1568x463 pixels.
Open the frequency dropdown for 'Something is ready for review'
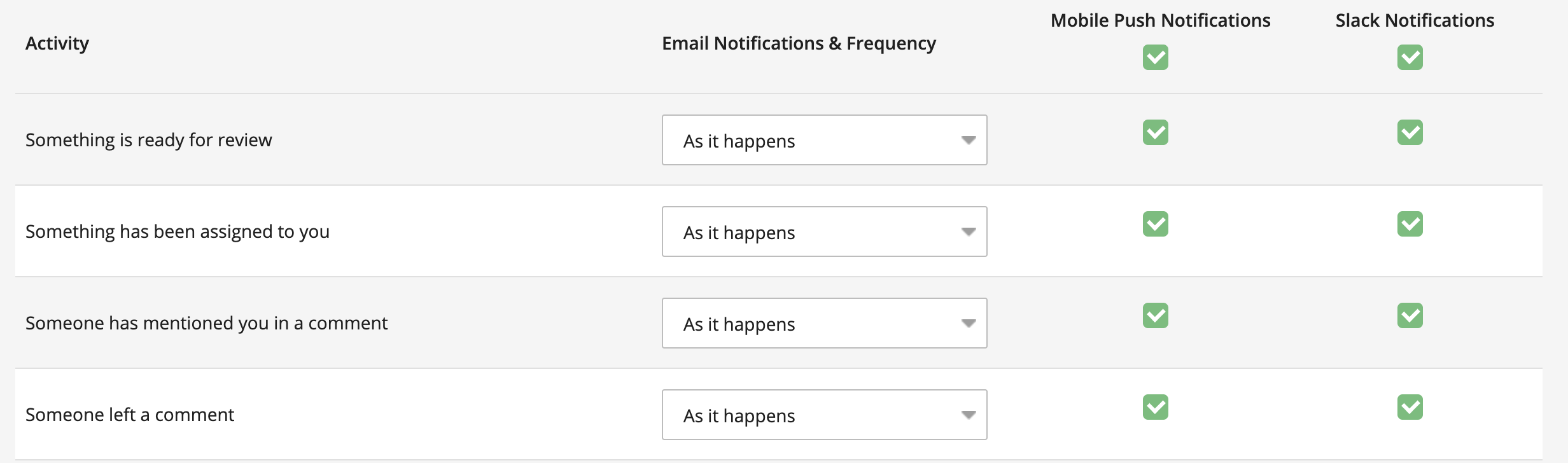(x=824, y=140)
